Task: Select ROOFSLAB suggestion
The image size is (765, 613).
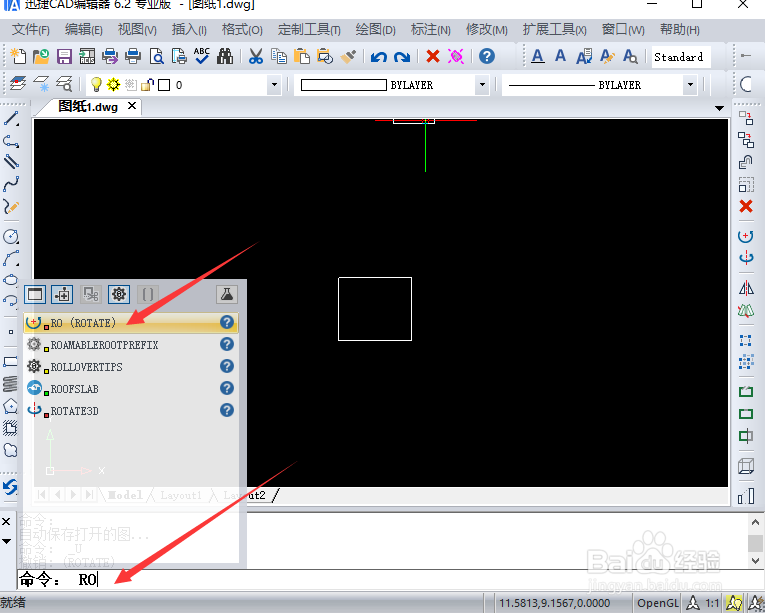Action: tap(131, 389)
